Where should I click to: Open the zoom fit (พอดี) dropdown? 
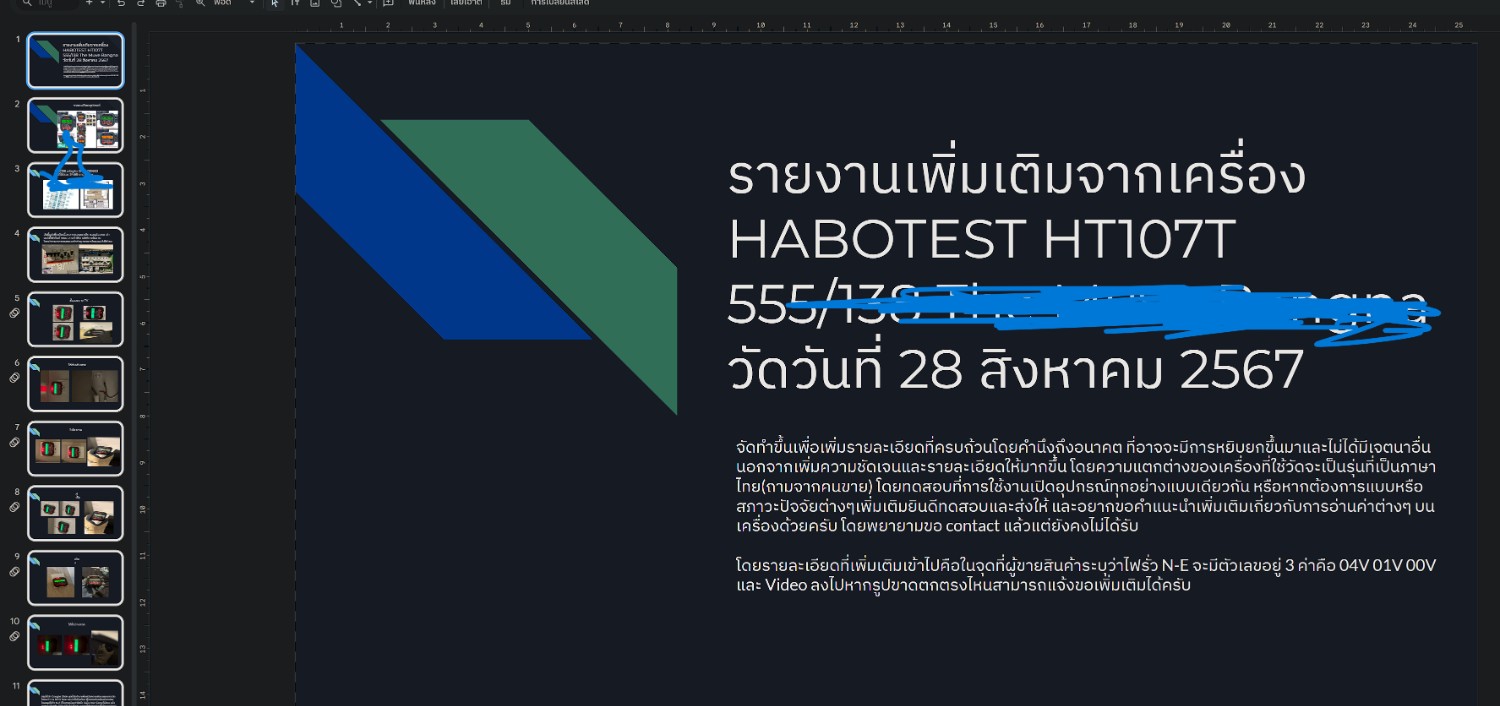click(x=234, y=3)
